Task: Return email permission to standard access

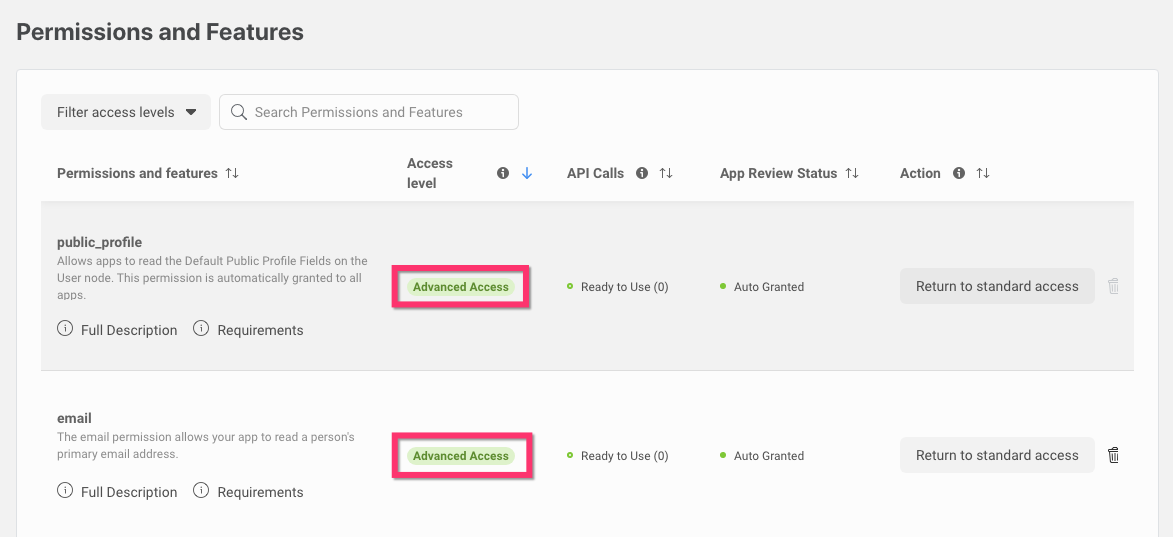Action: (997, 455)
